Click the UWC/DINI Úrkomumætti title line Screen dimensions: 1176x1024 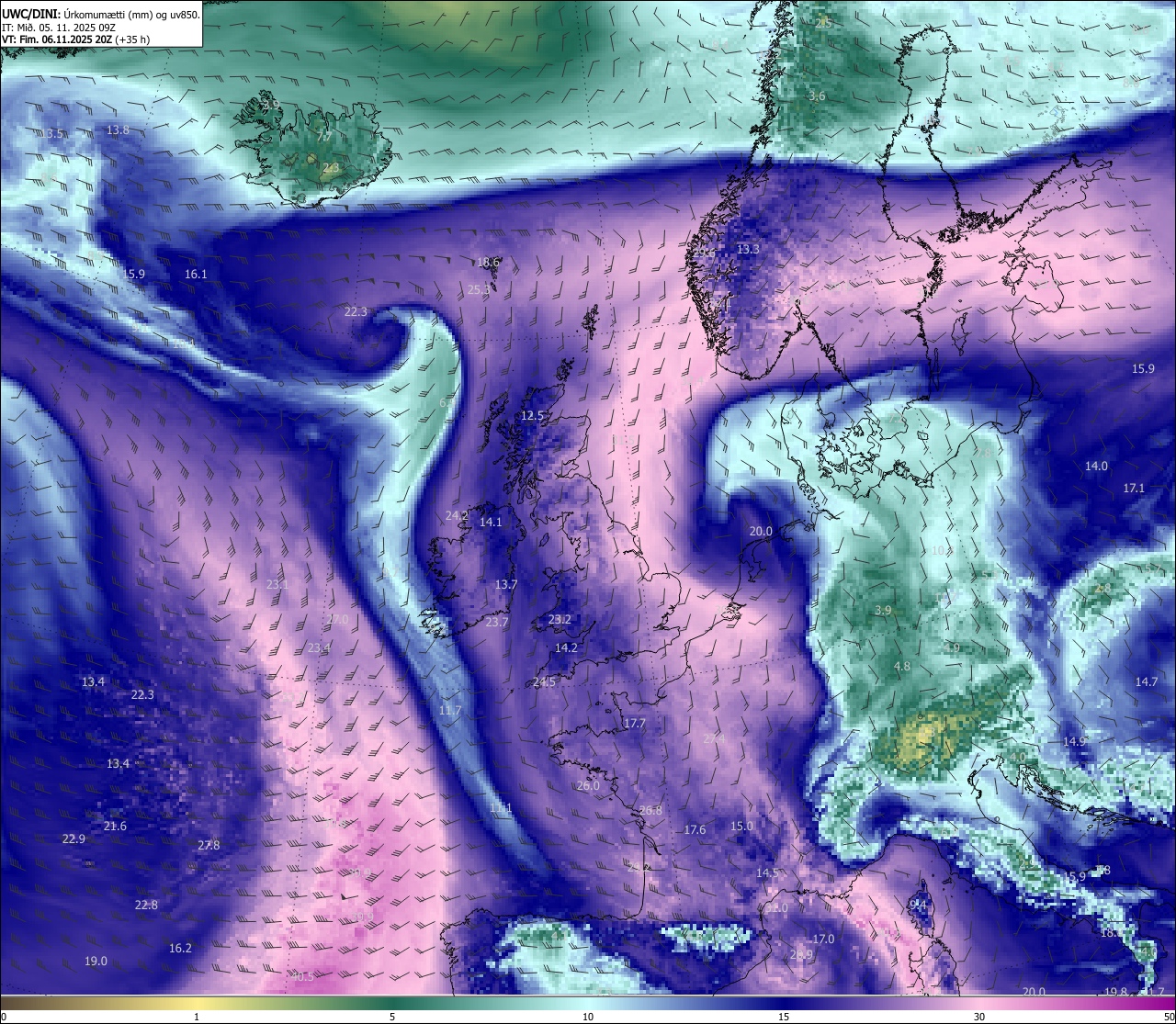[x=101, y=14]
